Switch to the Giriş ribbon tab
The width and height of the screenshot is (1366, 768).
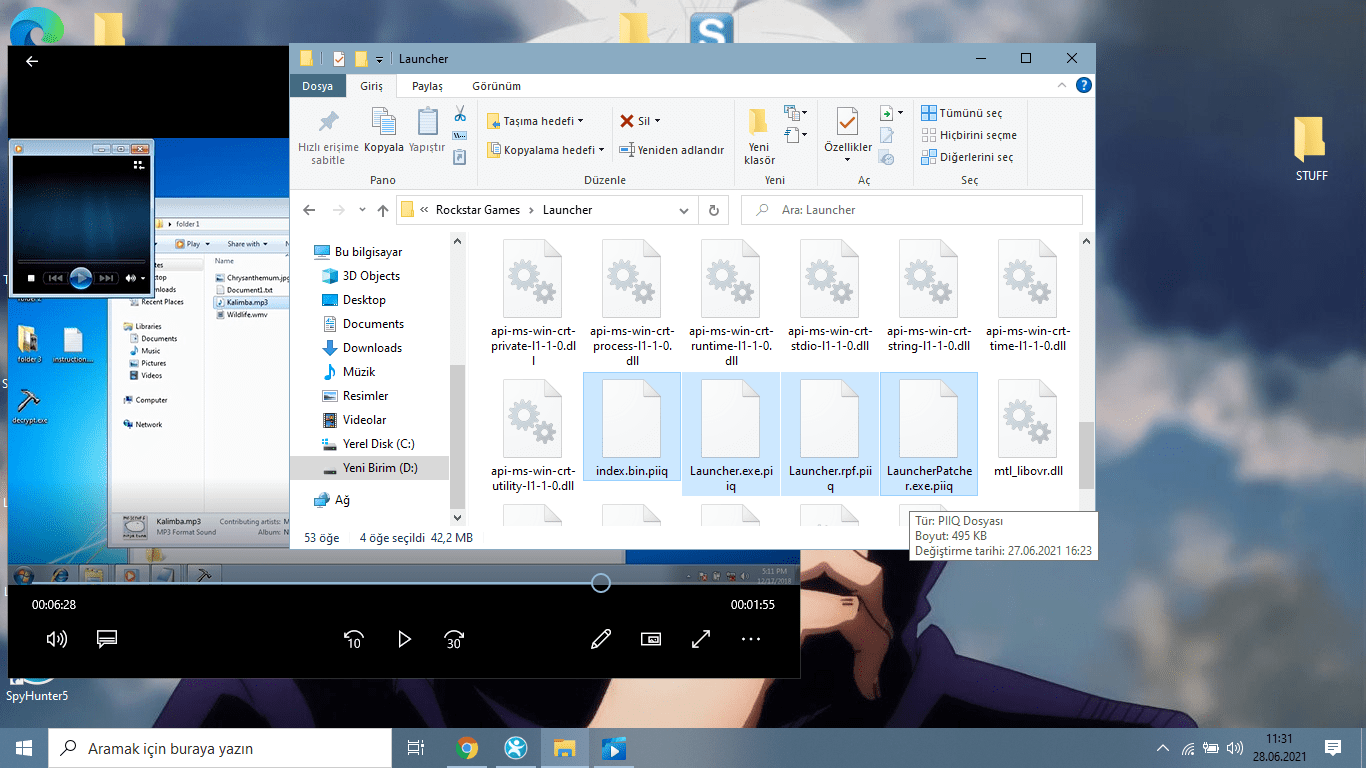(x=372, y=86)
